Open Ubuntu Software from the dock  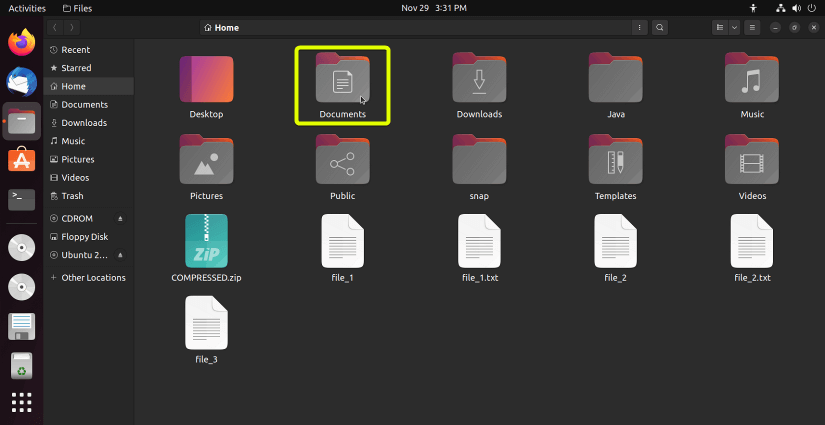click(x=22, y=159)
